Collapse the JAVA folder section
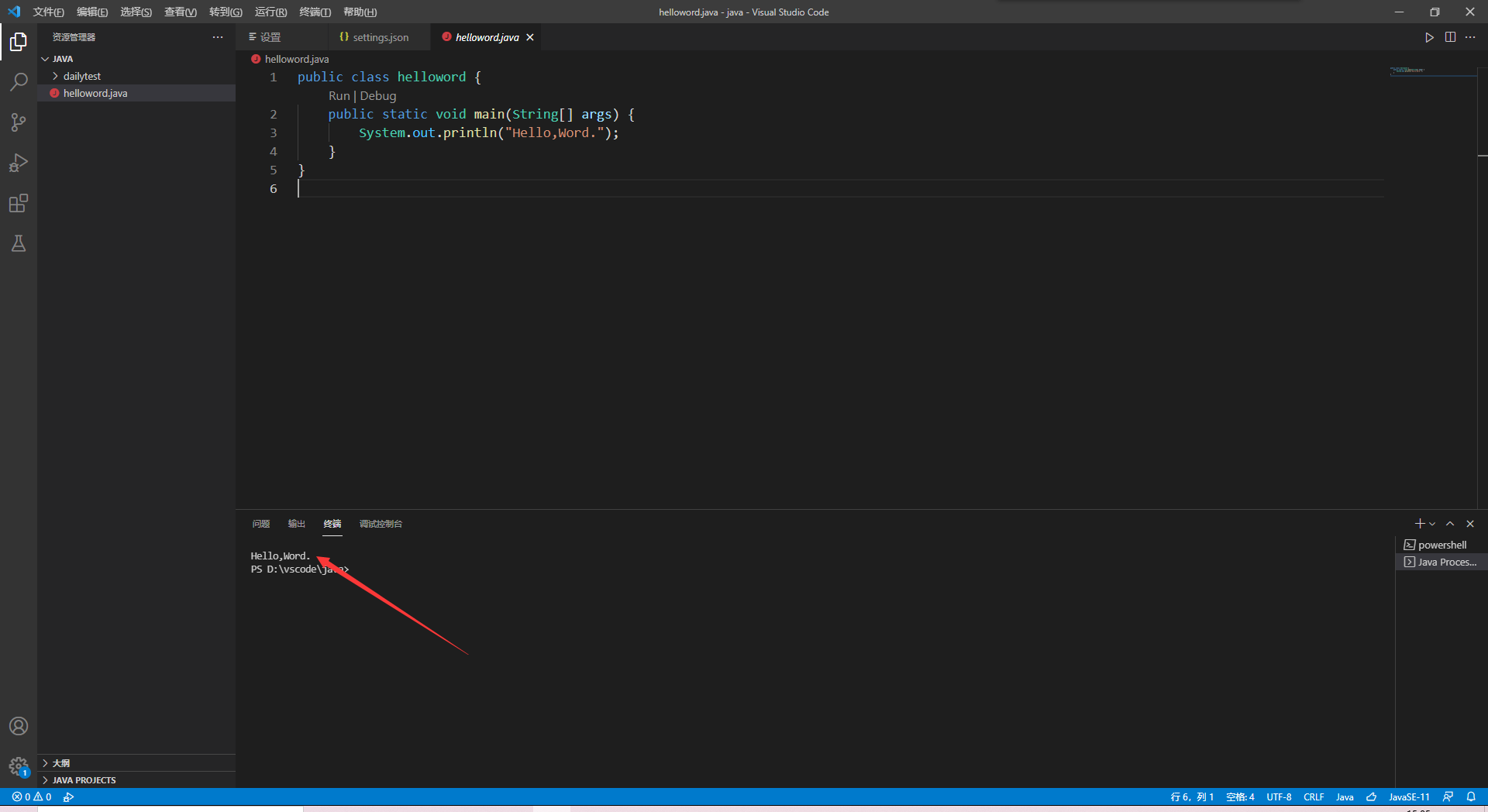 pos(136,59)
